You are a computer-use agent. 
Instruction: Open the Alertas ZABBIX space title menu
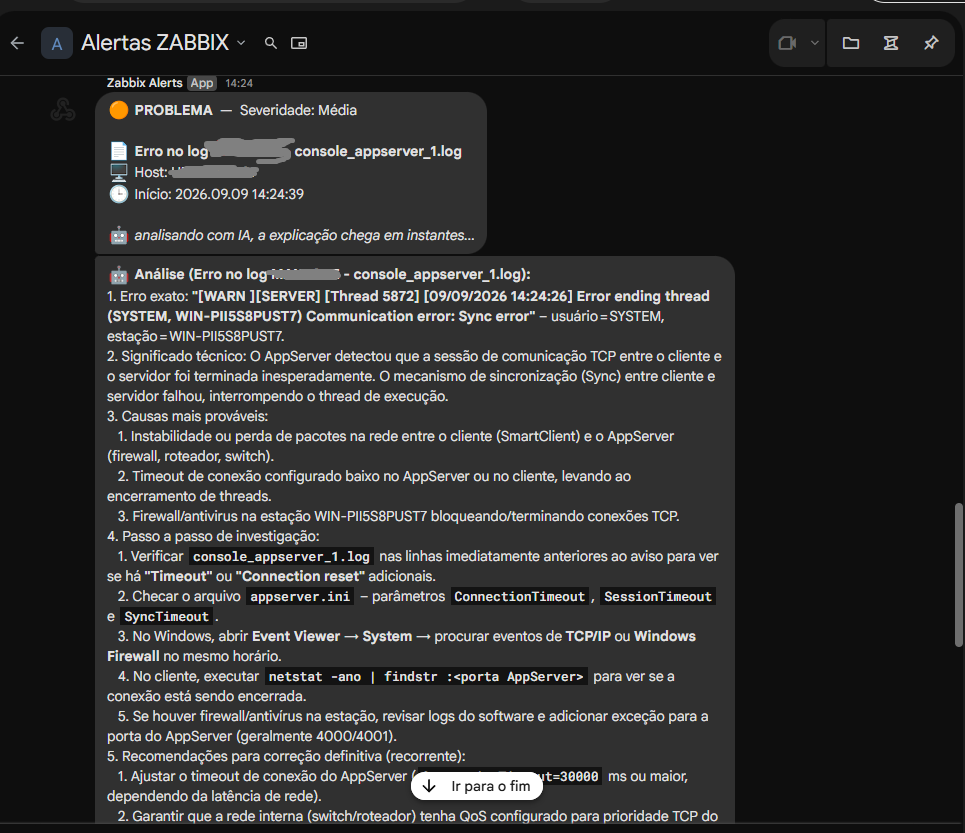point(155,43)
